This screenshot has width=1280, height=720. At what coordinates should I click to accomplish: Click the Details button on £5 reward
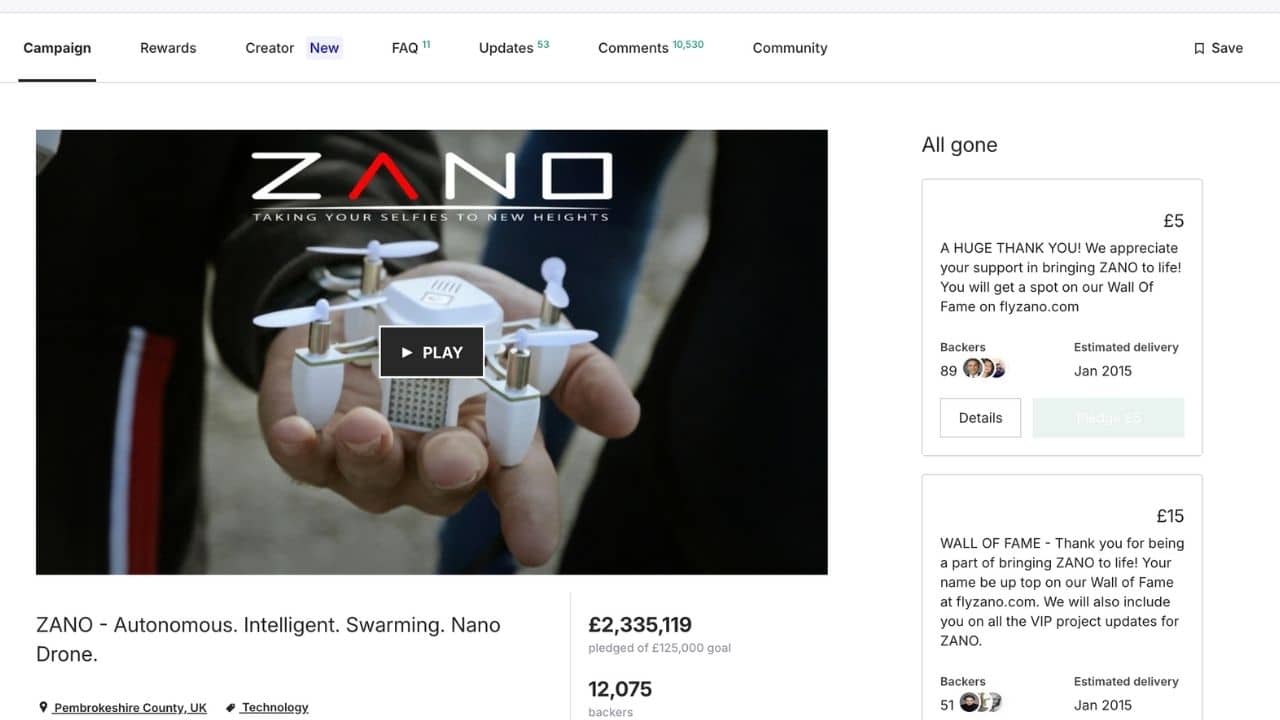tap(980, 418)
